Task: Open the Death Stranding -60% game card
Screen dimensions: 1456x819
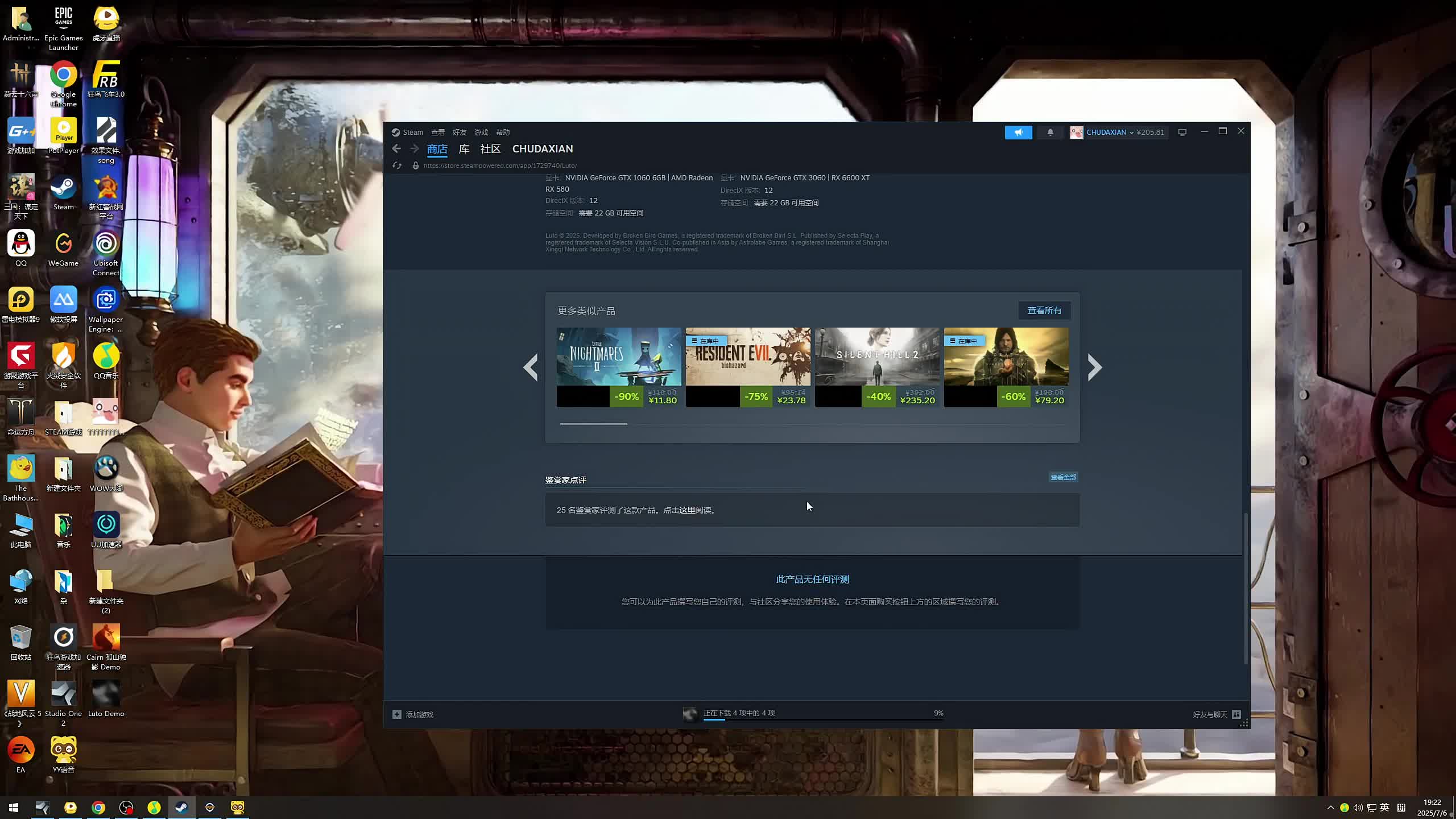Action: click(1006, 367)
